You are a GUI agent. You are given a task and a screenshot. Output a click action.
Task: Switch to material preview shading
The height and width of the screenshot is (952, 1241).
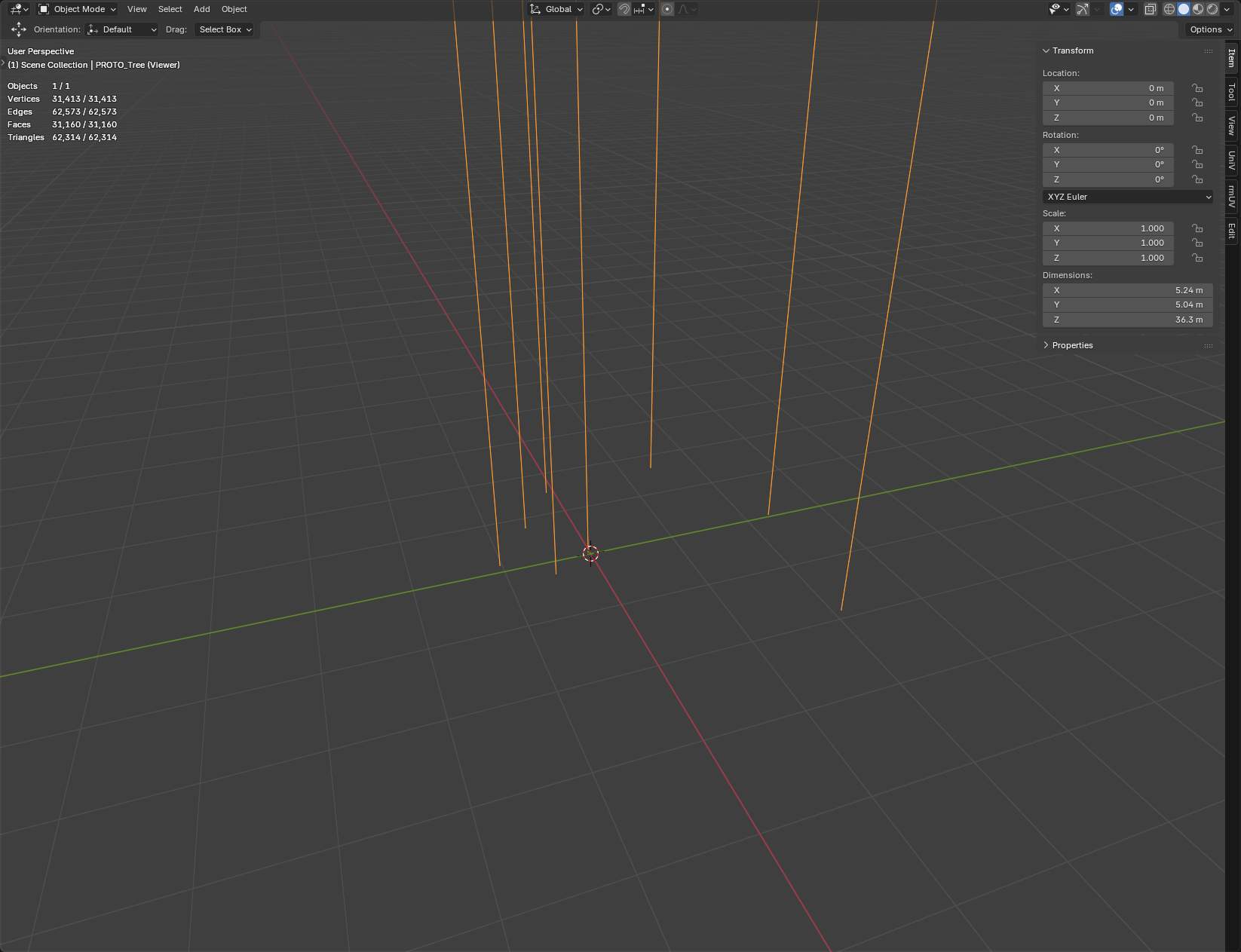[x=1198, y=9]
